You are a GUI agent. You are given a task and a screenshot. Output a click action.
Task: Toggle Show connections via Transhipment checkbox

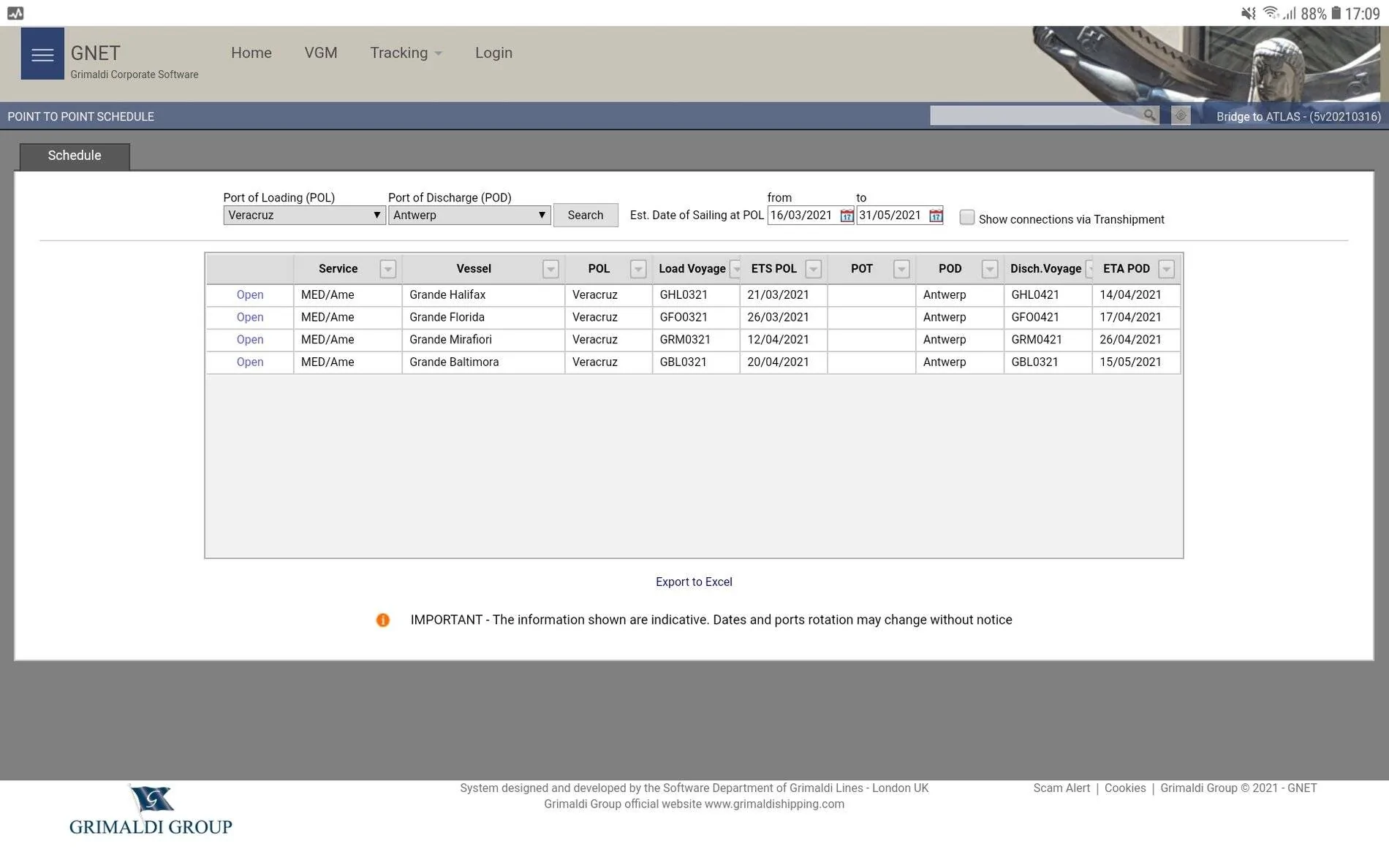(x=966, y=218)
